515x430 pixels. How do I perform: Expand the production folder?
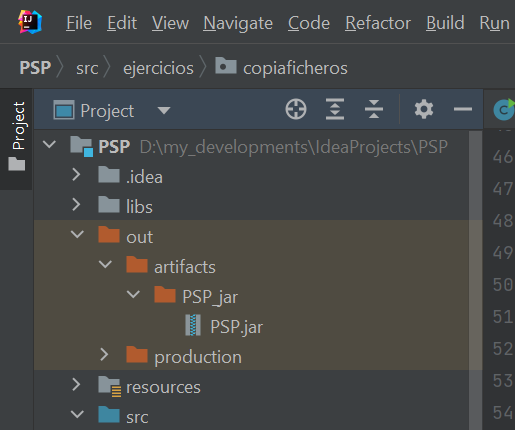tap(104, 355)
